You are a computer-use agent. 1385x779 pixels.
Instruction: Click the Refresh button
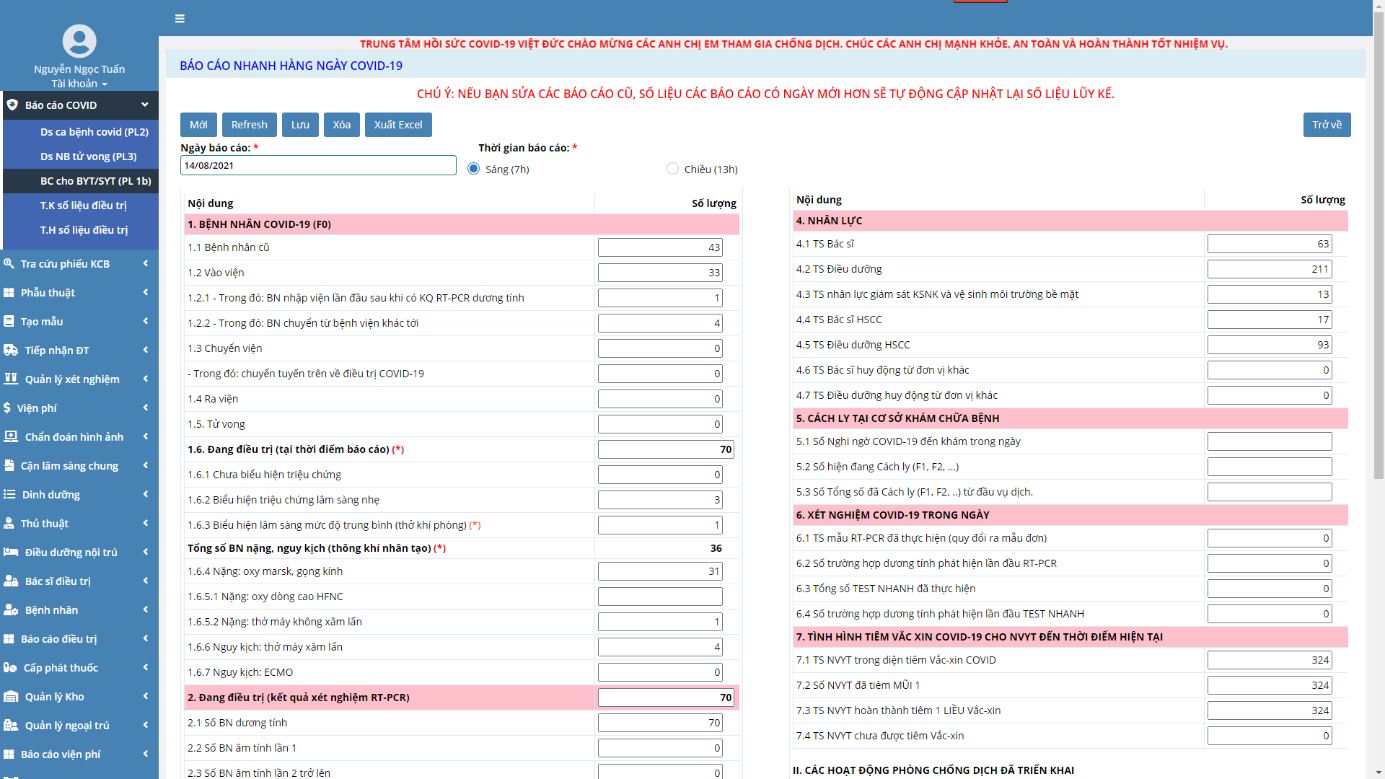pyautogui.click(x=249, y=125)
